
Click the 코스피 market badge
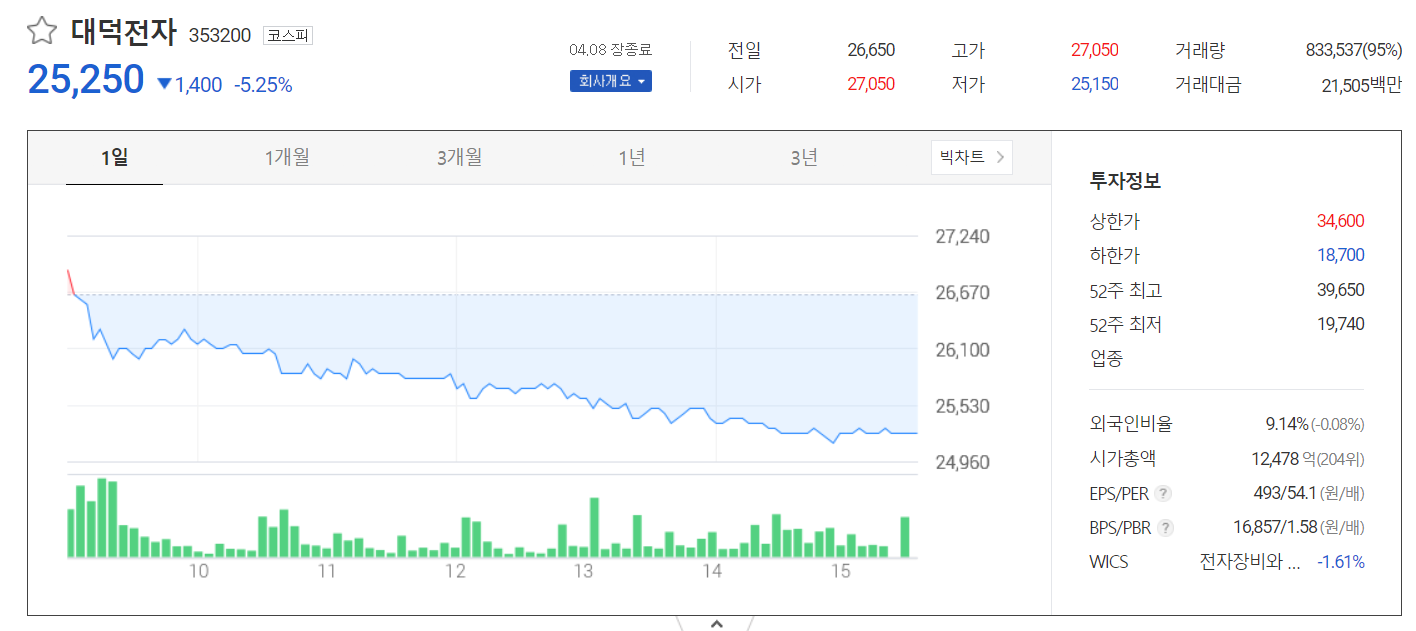[x=288, y=36]
